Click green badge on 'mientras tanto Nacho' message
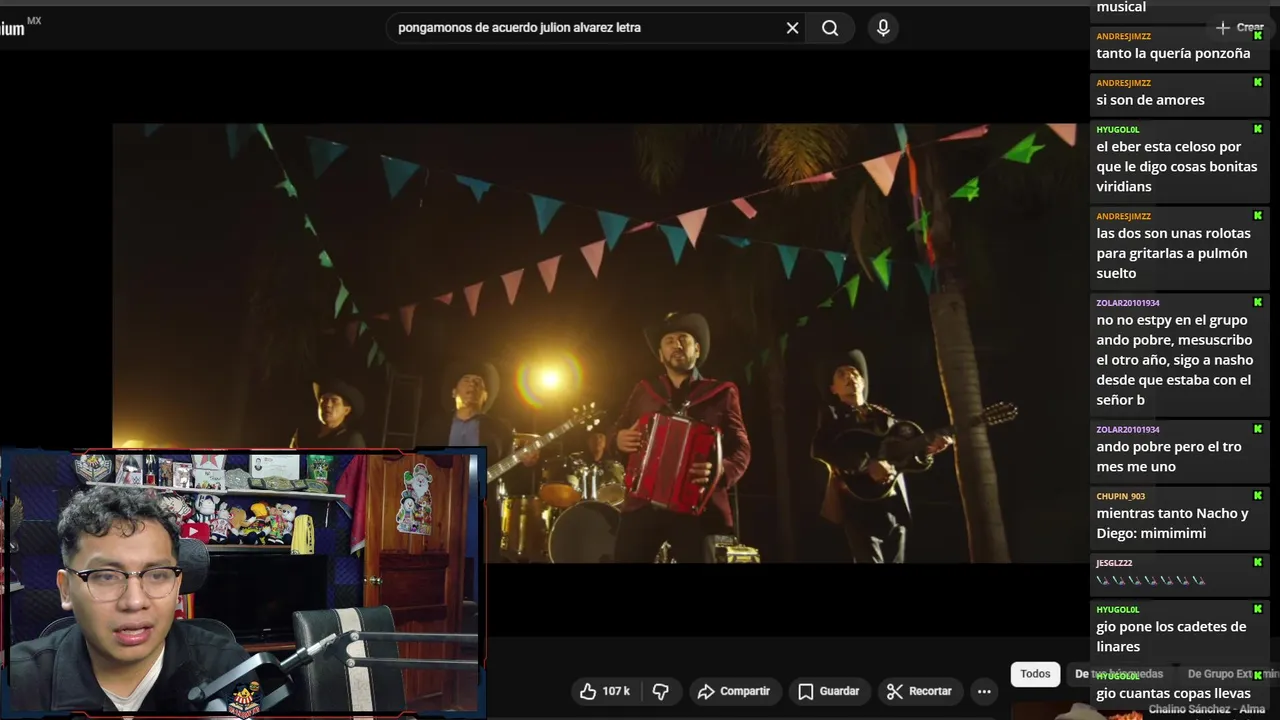 click(1258, 495)
